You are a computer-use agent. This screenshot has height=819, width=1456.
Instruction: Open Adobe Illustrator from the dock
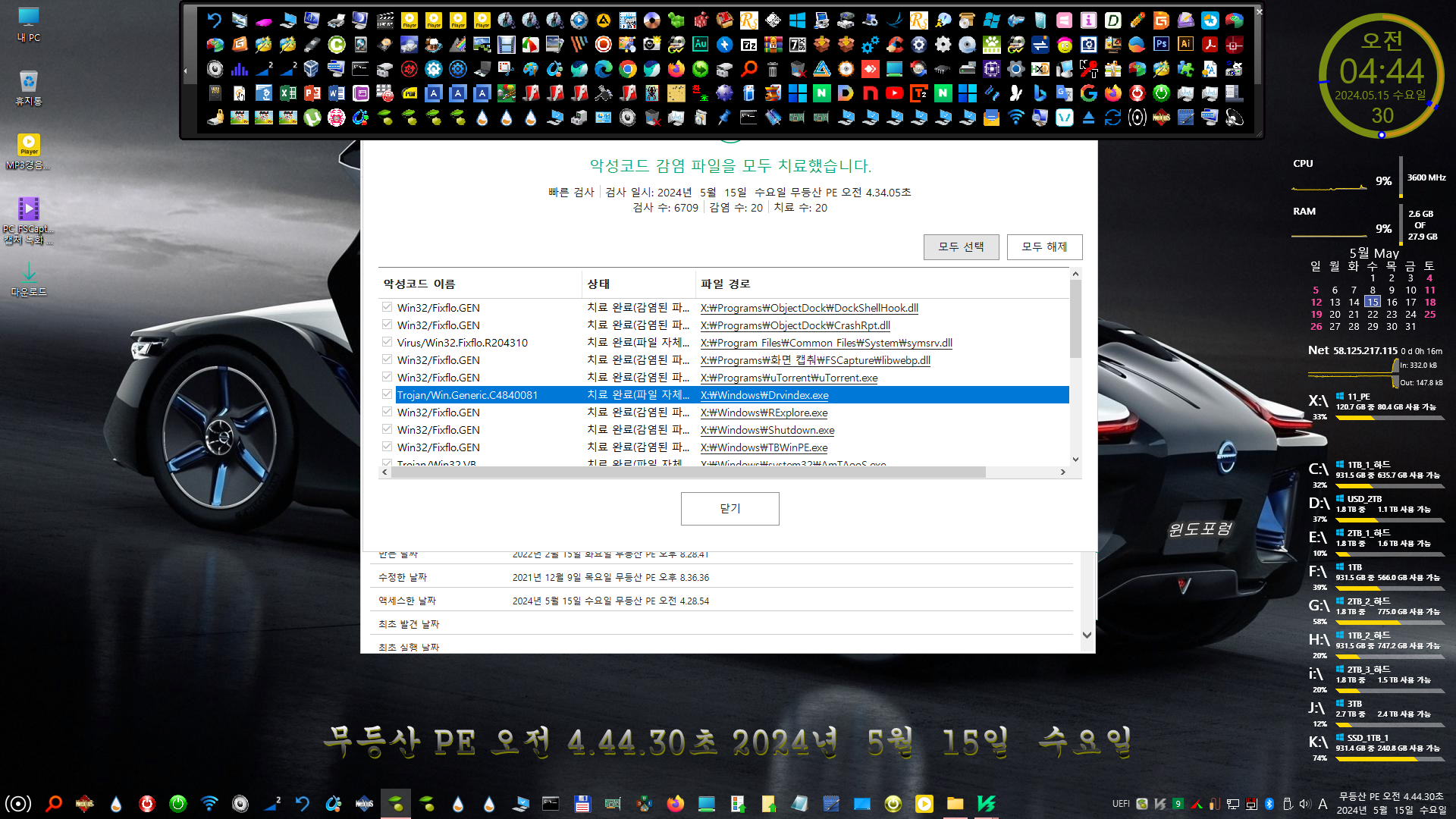pos(1185,45)
